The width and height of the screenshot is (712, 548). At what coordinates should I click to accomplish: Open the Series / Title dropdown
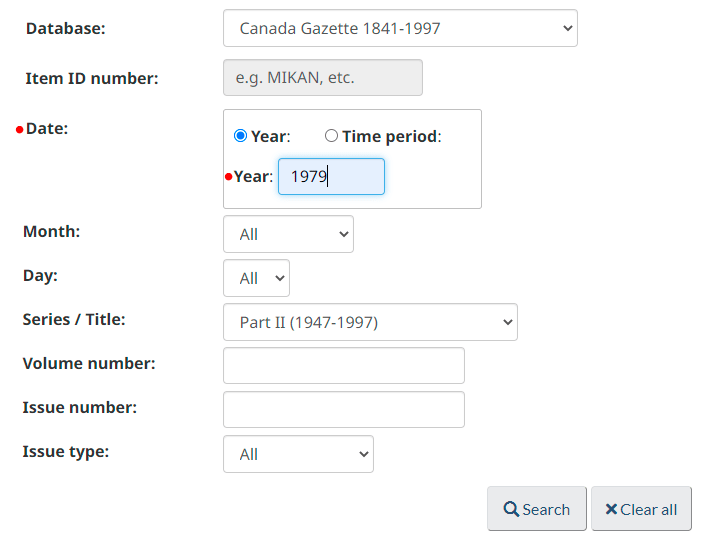(370, 322)
